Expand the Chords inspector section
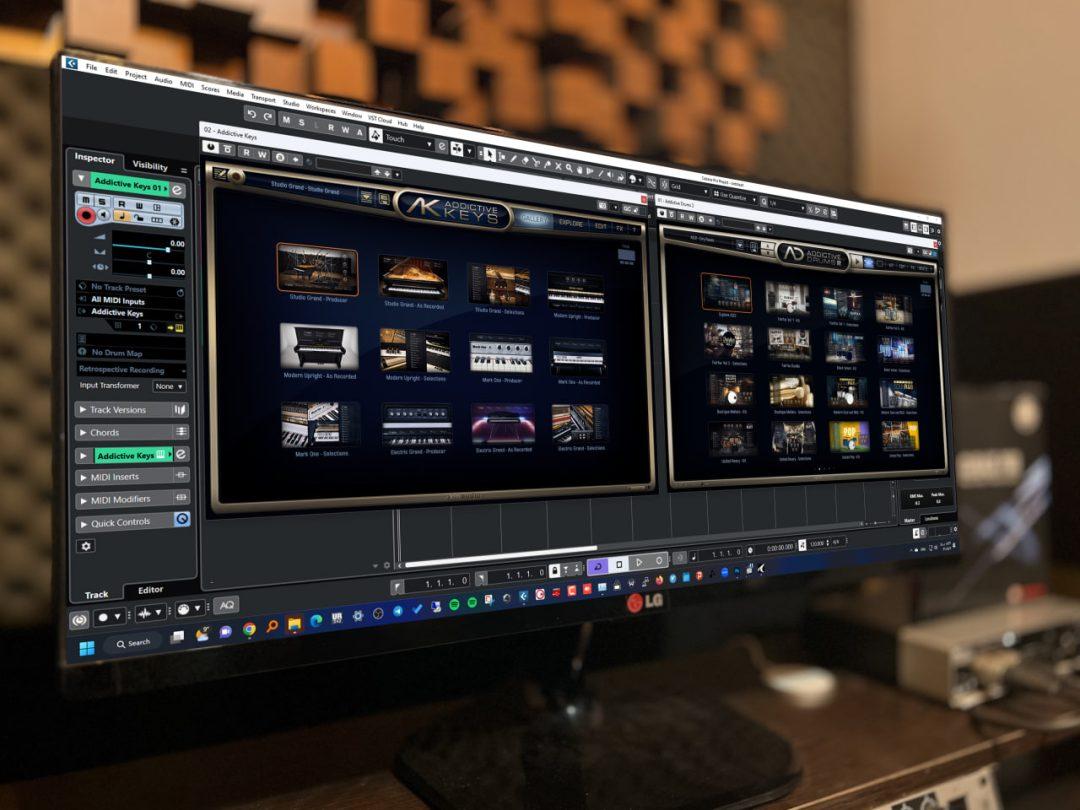Viewport: 1080px width, 810px height. [83, 433]
